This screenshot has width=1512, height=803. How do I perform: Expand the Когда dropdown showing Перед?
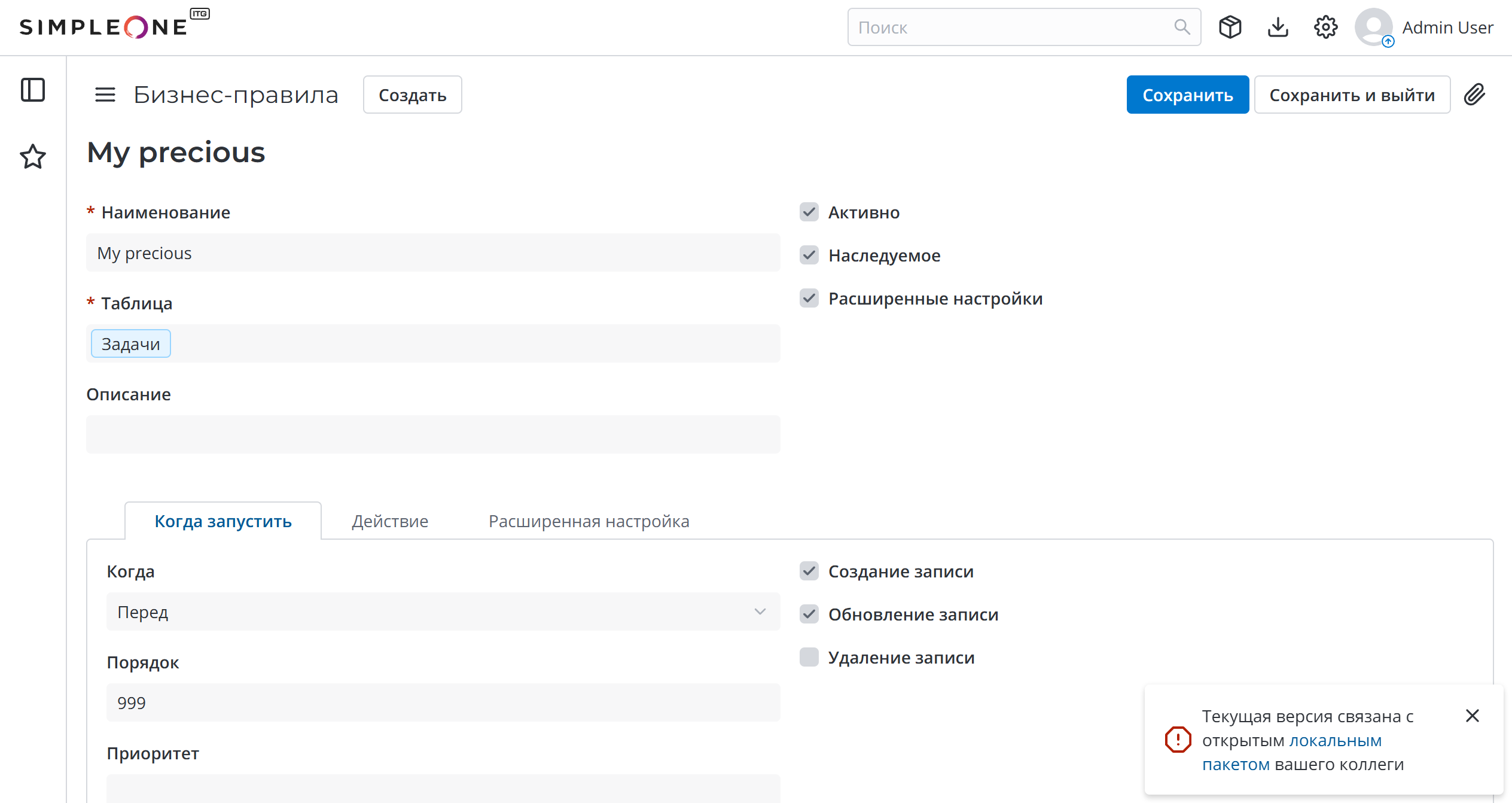(x=443, y=612)
